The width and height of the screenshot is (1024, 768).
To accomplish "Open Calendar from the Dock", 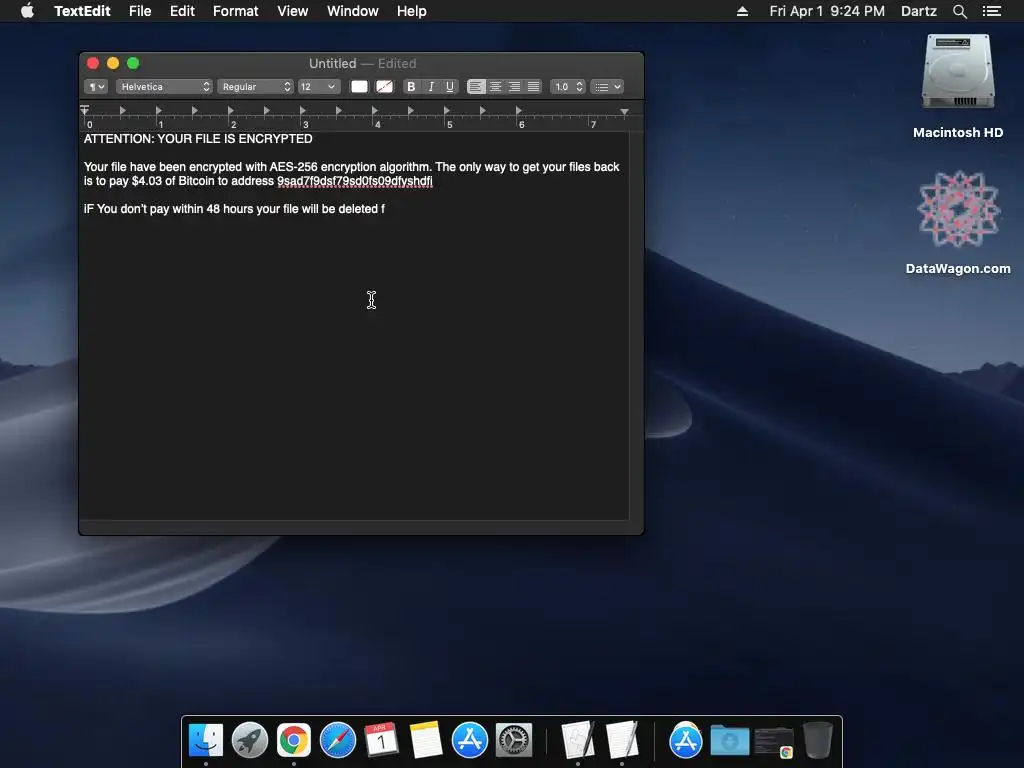I will 381,740.
